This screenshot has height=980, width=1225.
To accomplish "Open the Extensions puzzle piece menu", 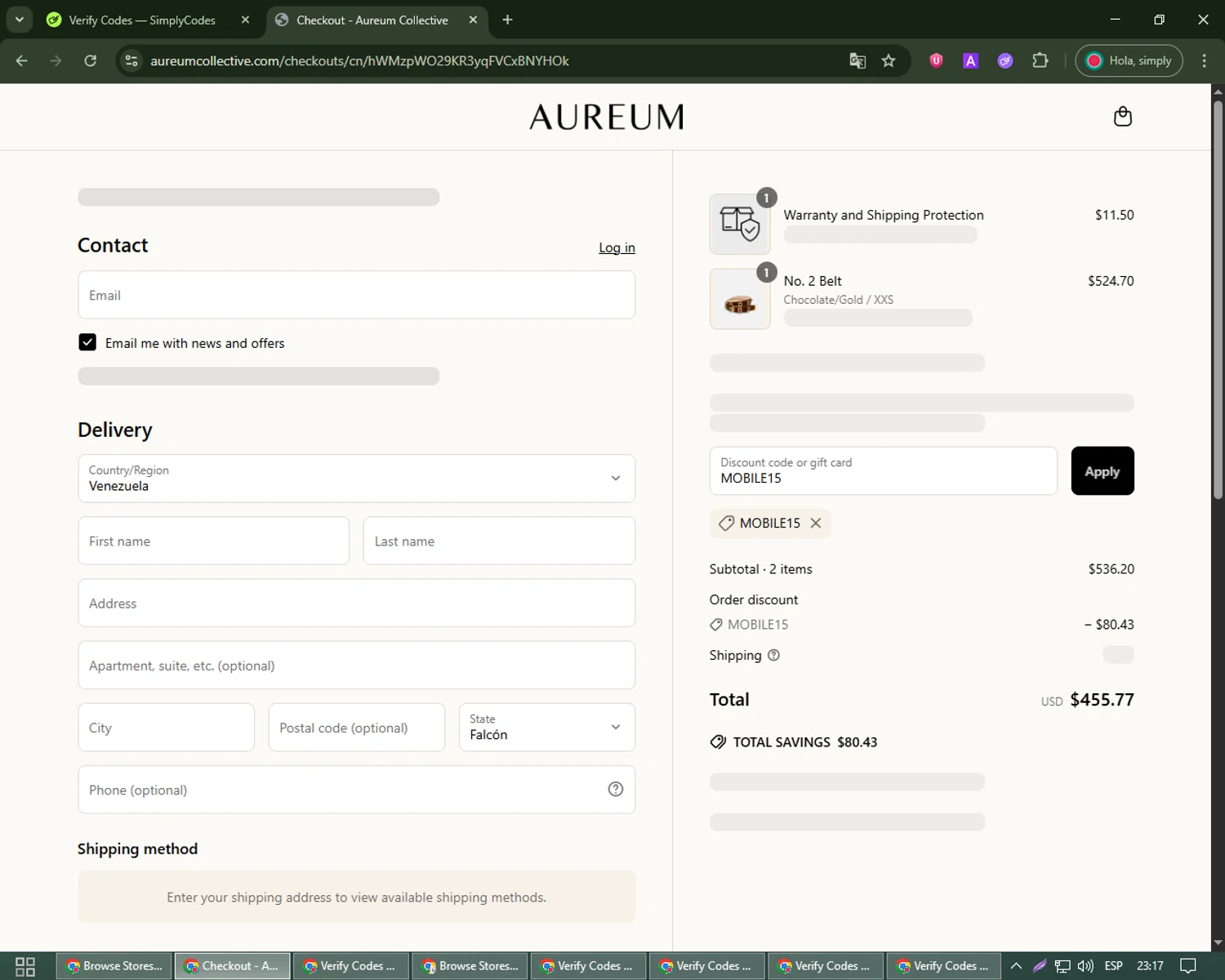I will (1040, 60).
